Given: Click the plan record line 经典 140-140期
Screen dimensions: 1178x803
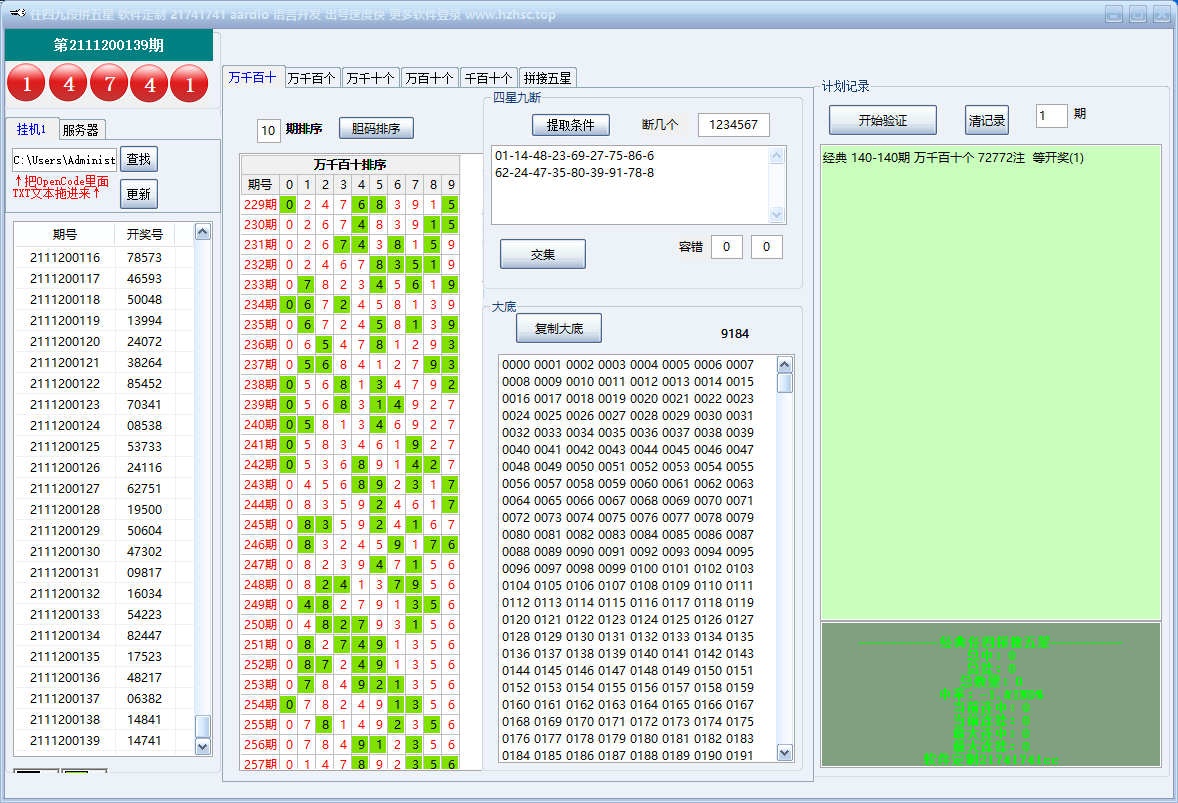Looking at the screenshot, I should click(953, 158).
